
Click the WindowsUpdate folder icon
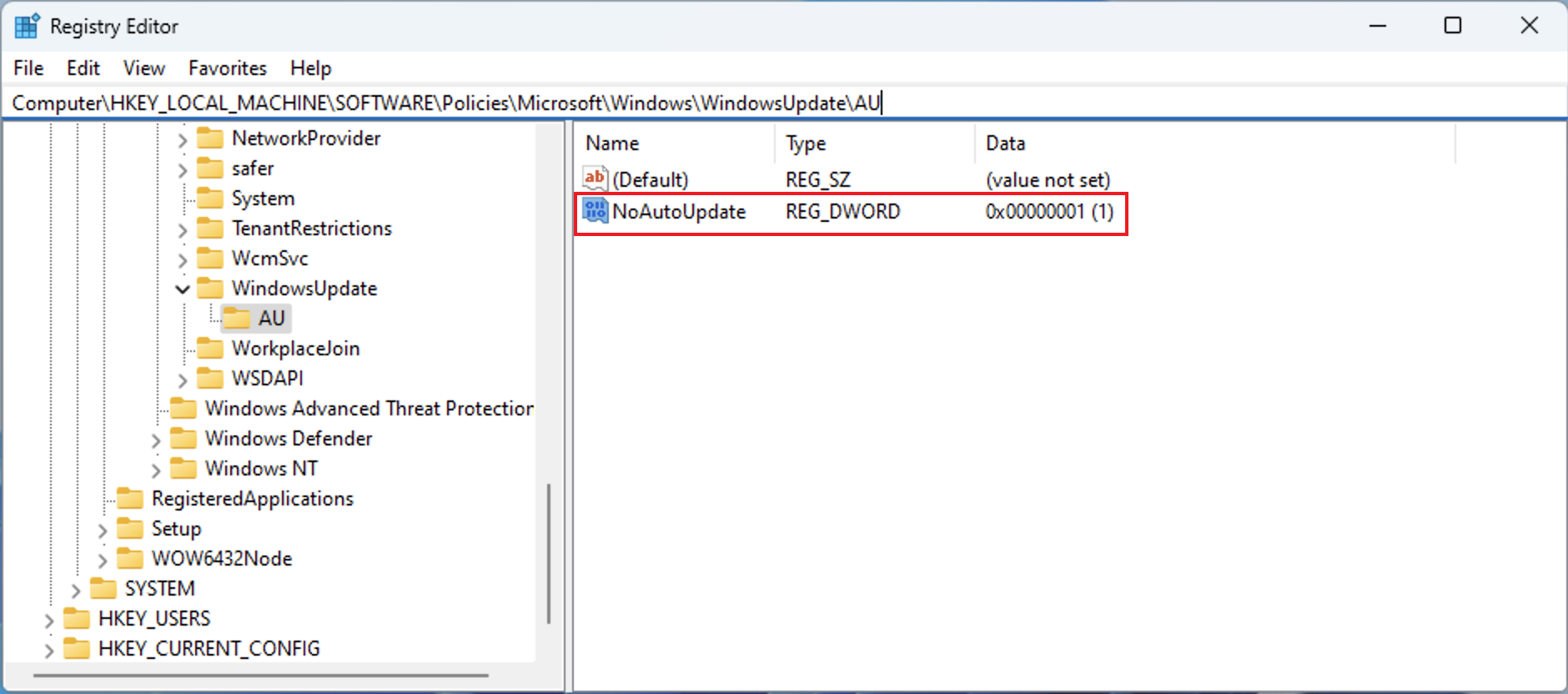pyautogui.click(x=210, y=289)
